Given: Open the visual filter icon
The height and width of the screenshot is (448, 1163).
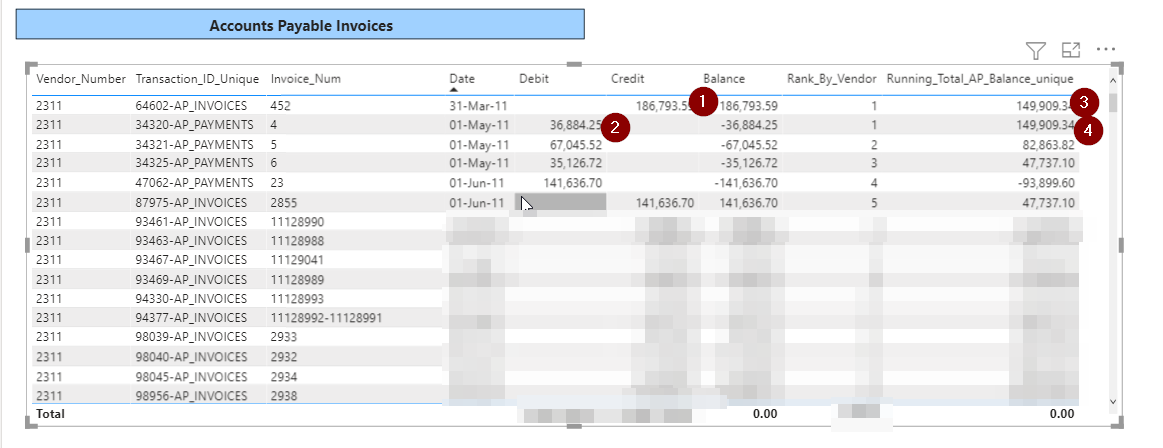Looking at the screenshot, I should point(1035,50).
